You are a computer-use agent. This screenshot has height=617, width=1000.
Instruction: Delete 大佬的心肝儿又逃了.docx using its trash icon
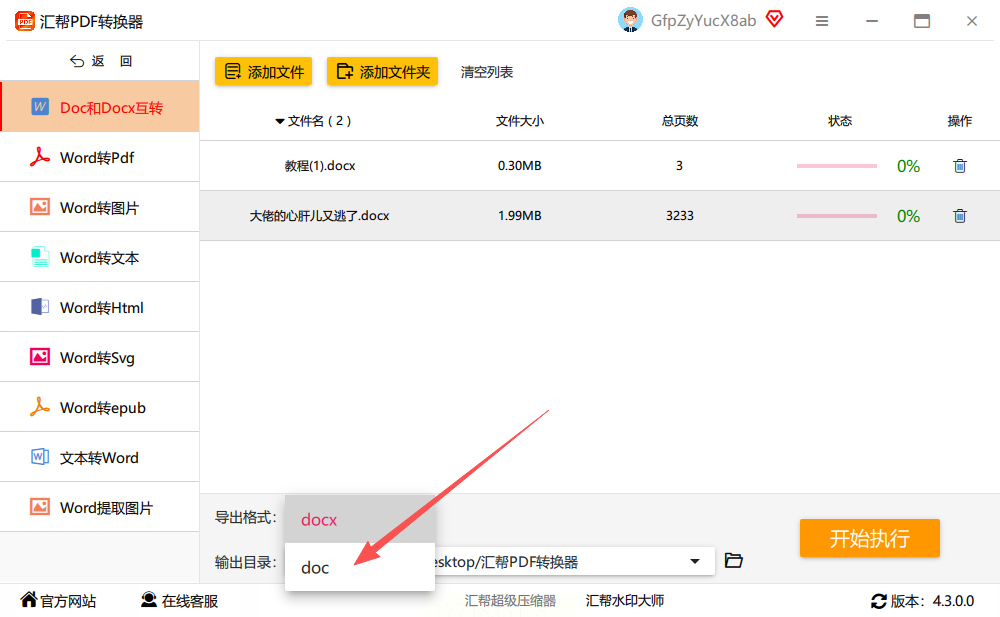click(x=960, y=216)
